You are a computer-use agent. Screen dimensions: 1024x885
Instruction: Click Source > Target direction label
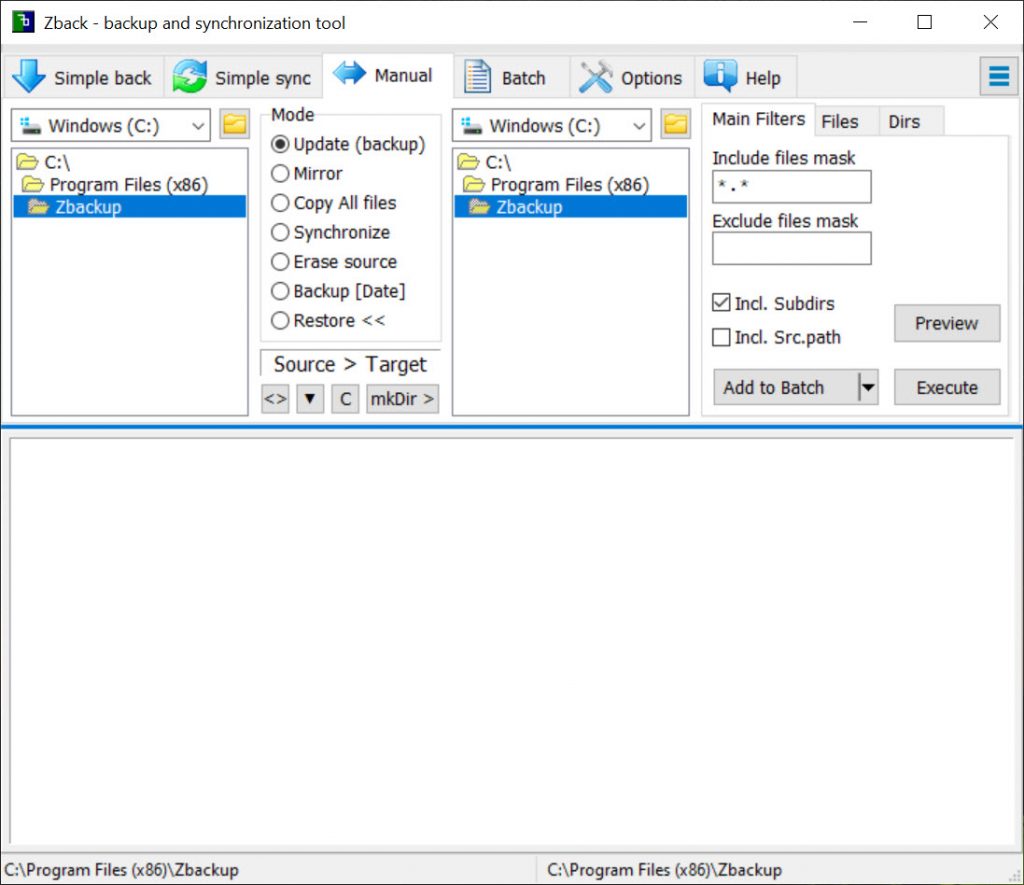pyautogui.click(x=349, y=364)
